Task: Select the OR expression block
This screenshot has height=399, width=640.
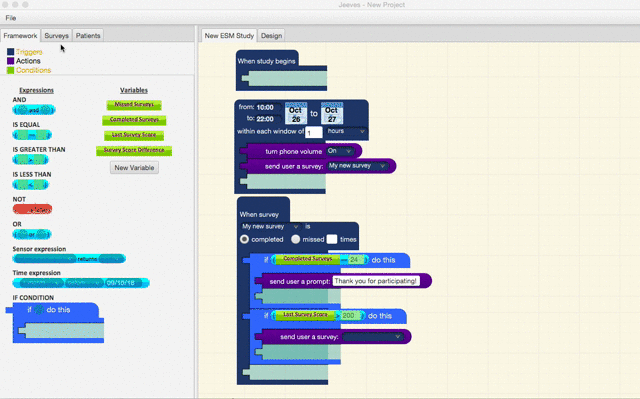Action: pyautogui.click(x=32, y=234)
